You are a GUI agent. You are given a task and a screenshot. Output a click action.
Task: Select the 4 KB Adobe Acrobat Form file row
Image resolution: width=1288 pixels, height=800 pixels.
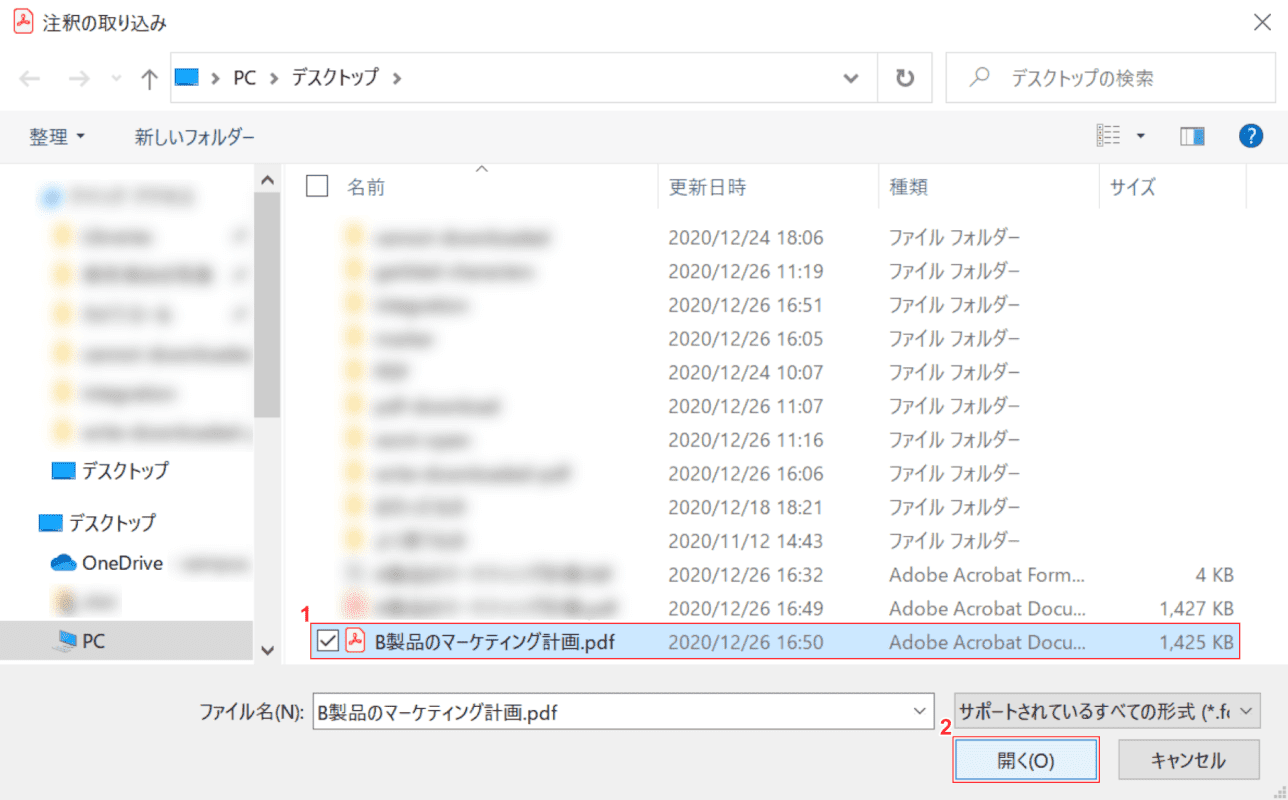pos(774,575)
